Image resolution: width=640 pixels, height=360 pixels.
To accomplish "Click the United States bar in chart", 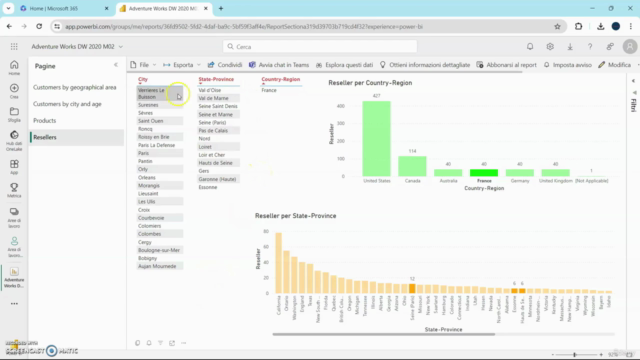I will 376,139.
